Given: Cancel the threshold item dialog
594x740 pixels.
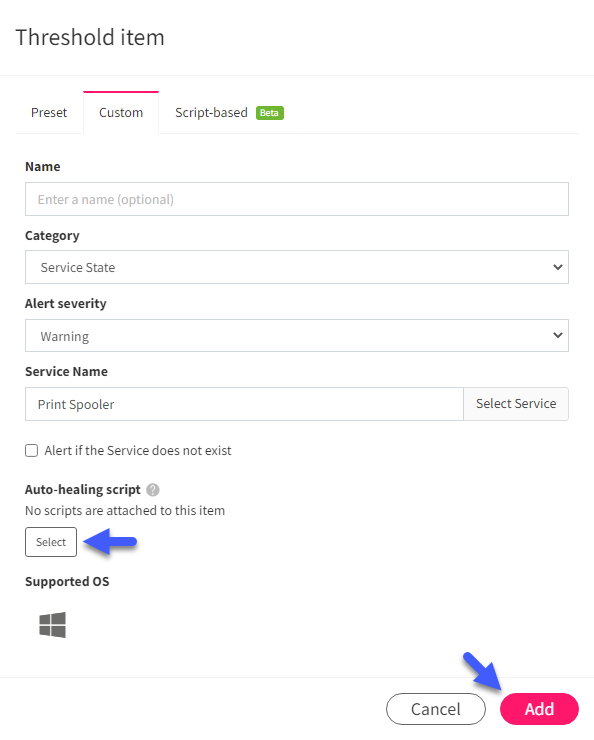Looking at the screenshot, I should (x=435, y=709).
